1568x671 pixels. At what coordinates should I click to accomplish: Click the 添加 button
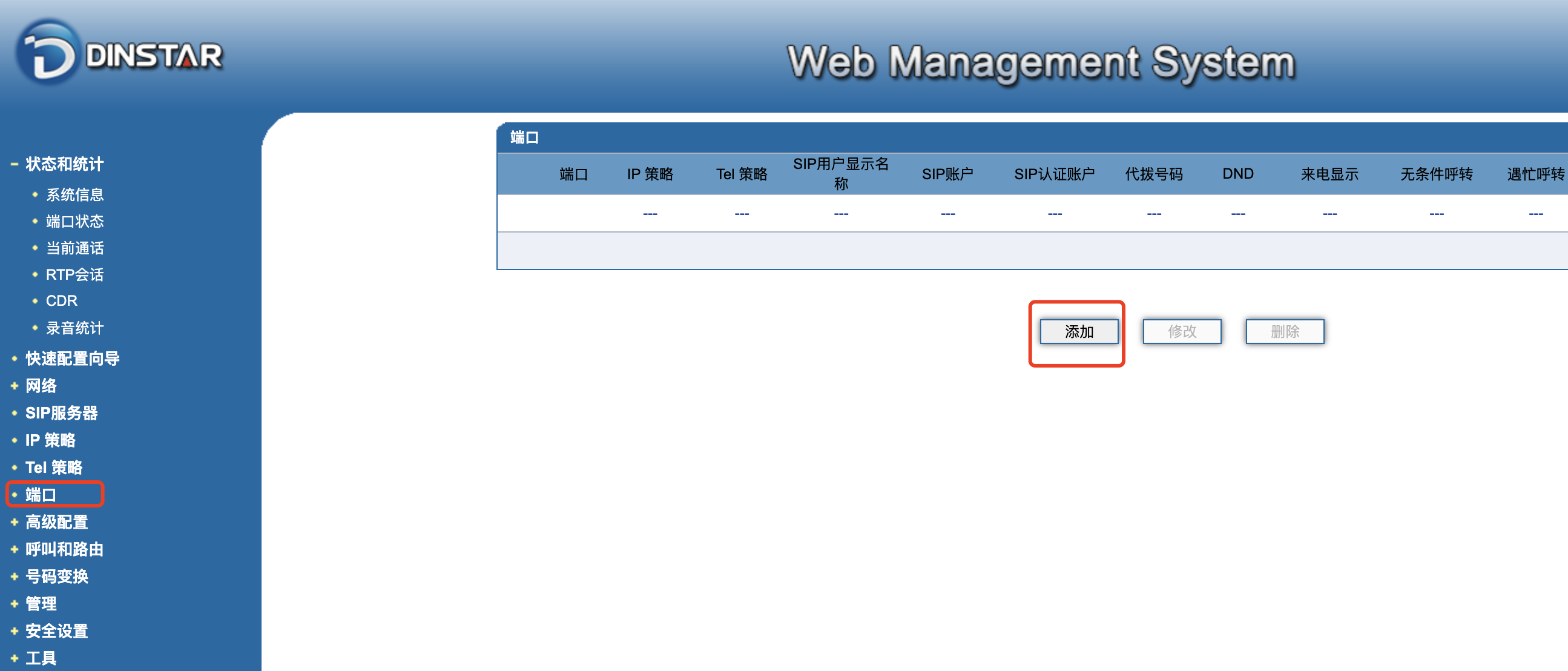pyautogui.click(x=1079, y=332)
